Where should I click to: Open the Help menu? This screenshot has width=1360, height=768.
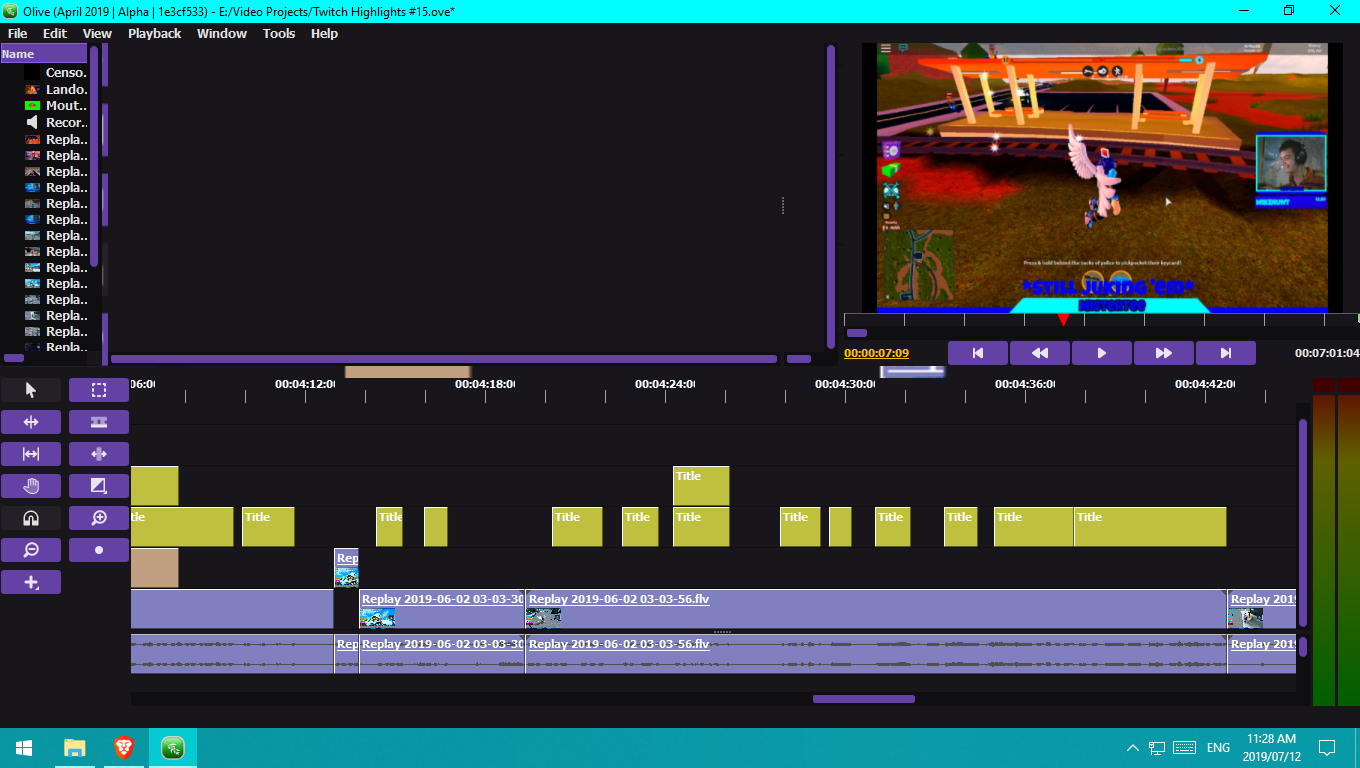click(x=325, y=33)
